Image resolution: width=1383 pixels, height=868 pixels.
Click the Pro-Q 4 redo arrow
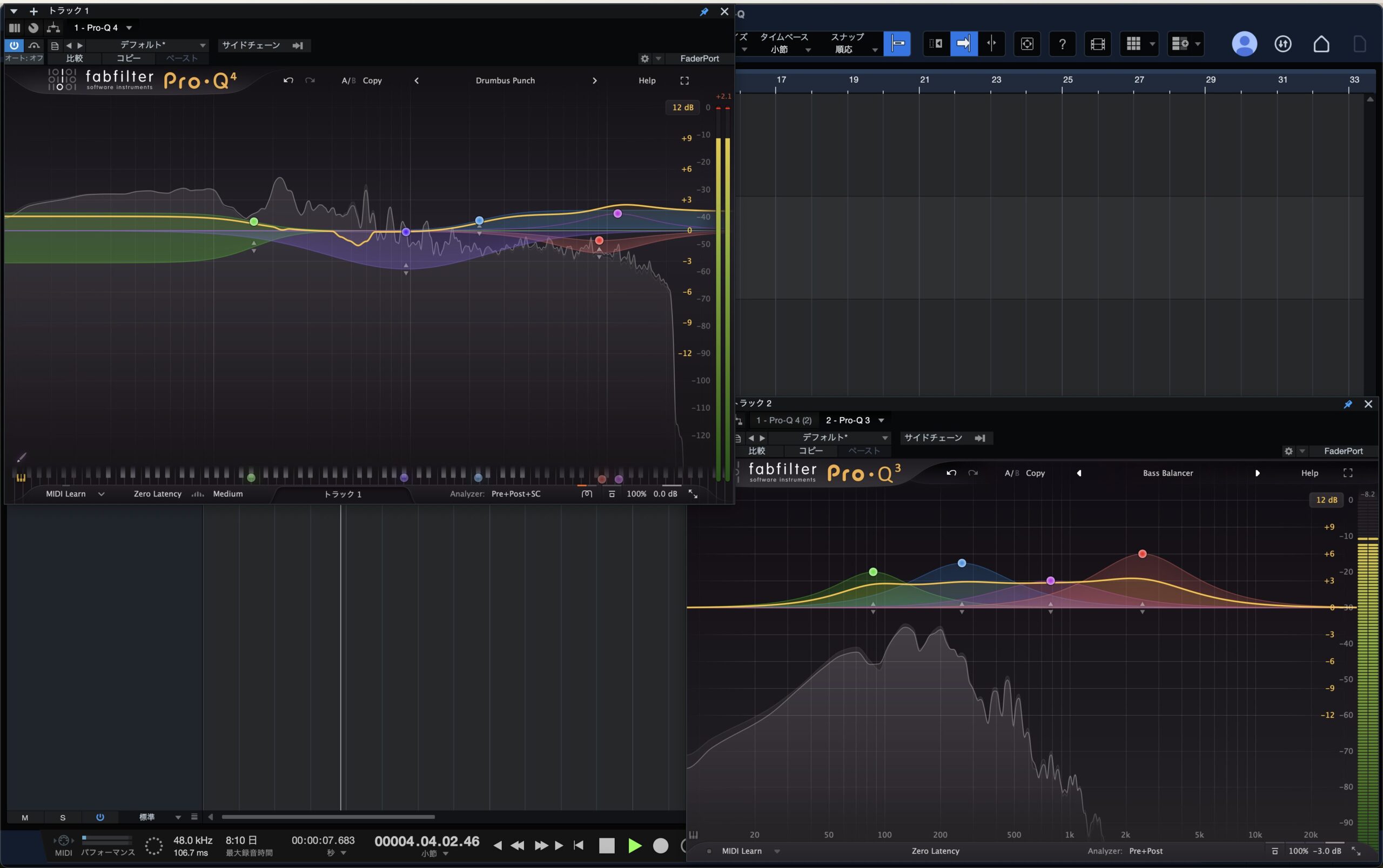tap(310, 80)
